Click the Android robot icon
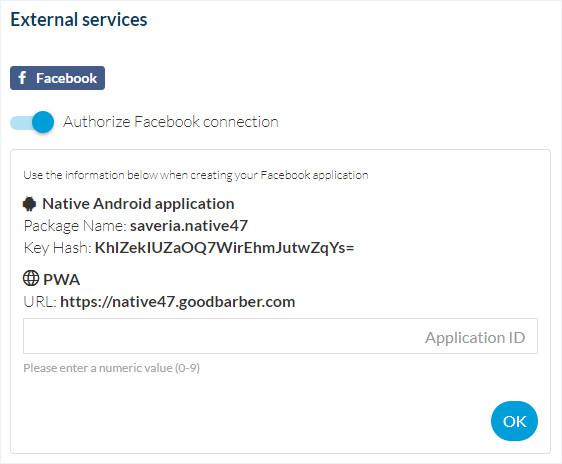Viewport: 562px width, 464px height. 29,204
